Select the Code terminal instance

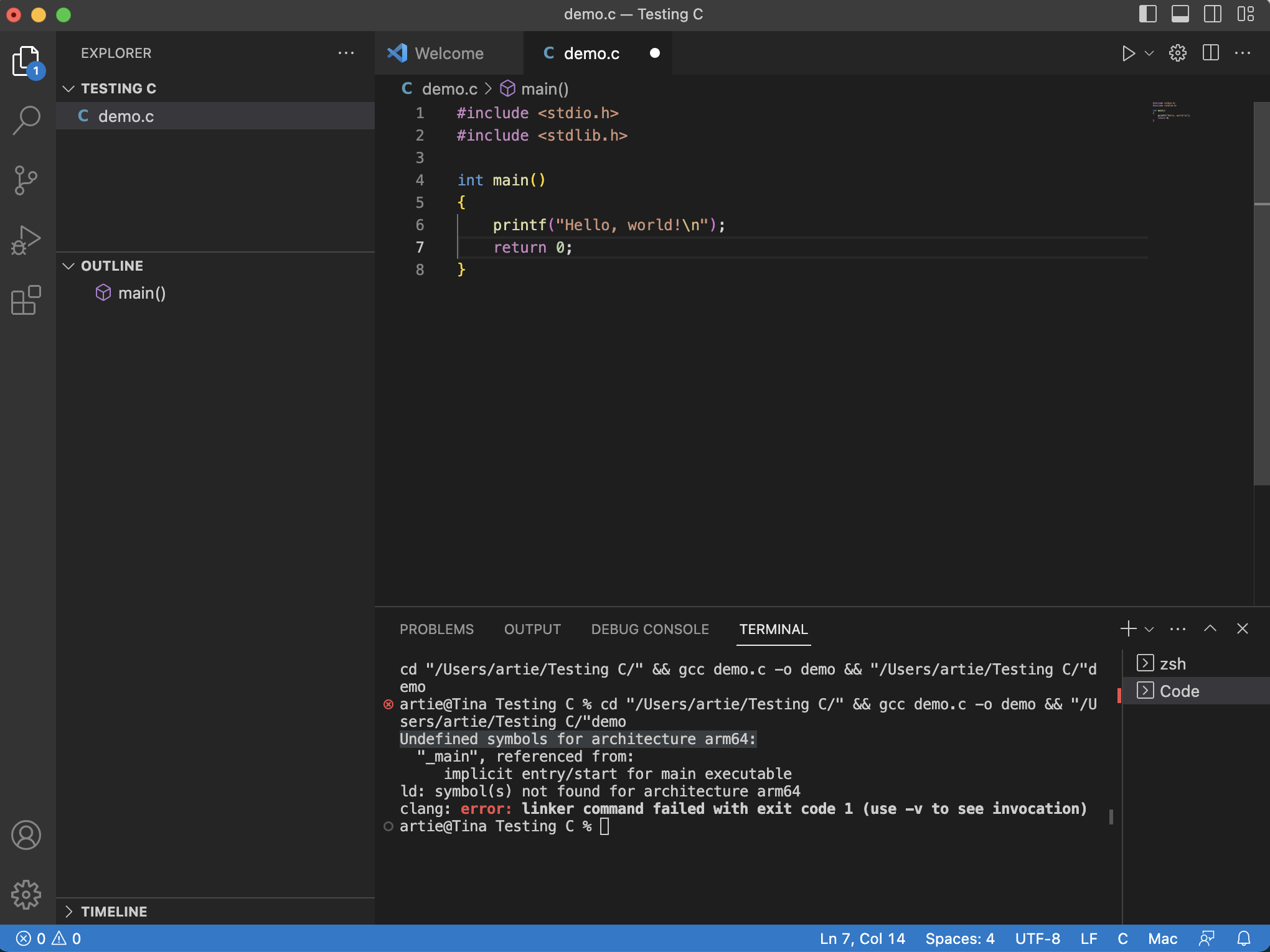tap(1196, 691)
